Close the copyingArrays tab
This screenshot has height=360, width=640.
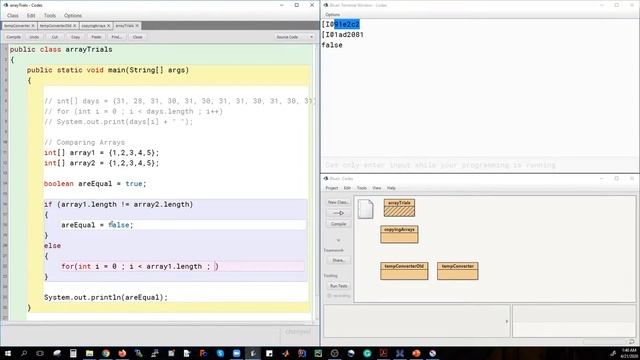click(x=109, y=26)
